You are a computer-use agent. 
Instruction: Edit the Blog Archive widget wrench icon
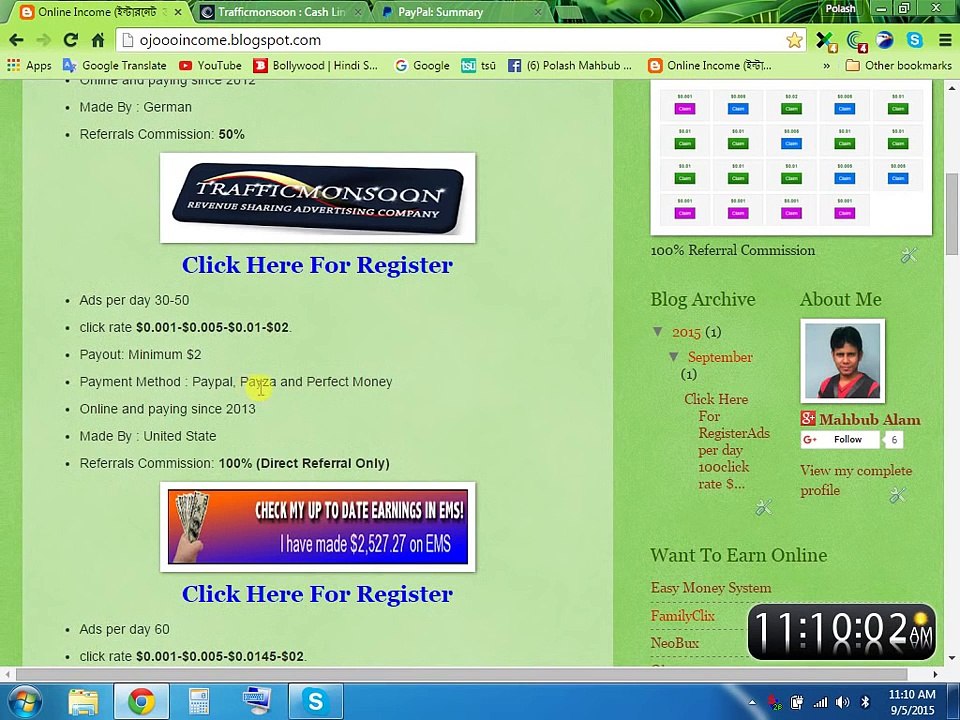point(763,507)
